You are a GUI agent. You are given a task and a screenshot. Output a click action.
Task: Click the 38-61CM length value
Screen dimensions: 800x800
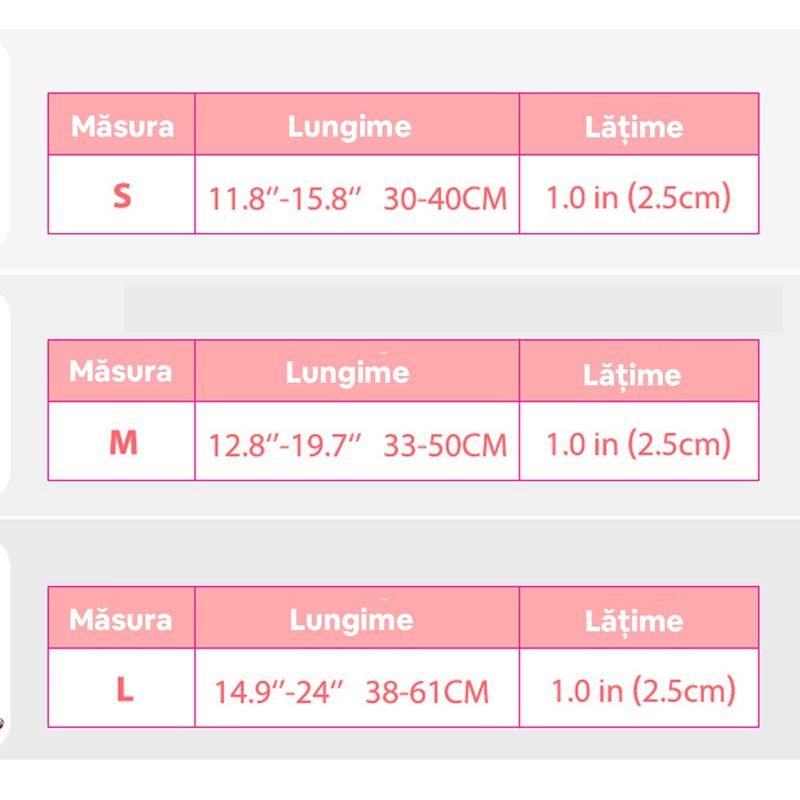coord(427,692)
